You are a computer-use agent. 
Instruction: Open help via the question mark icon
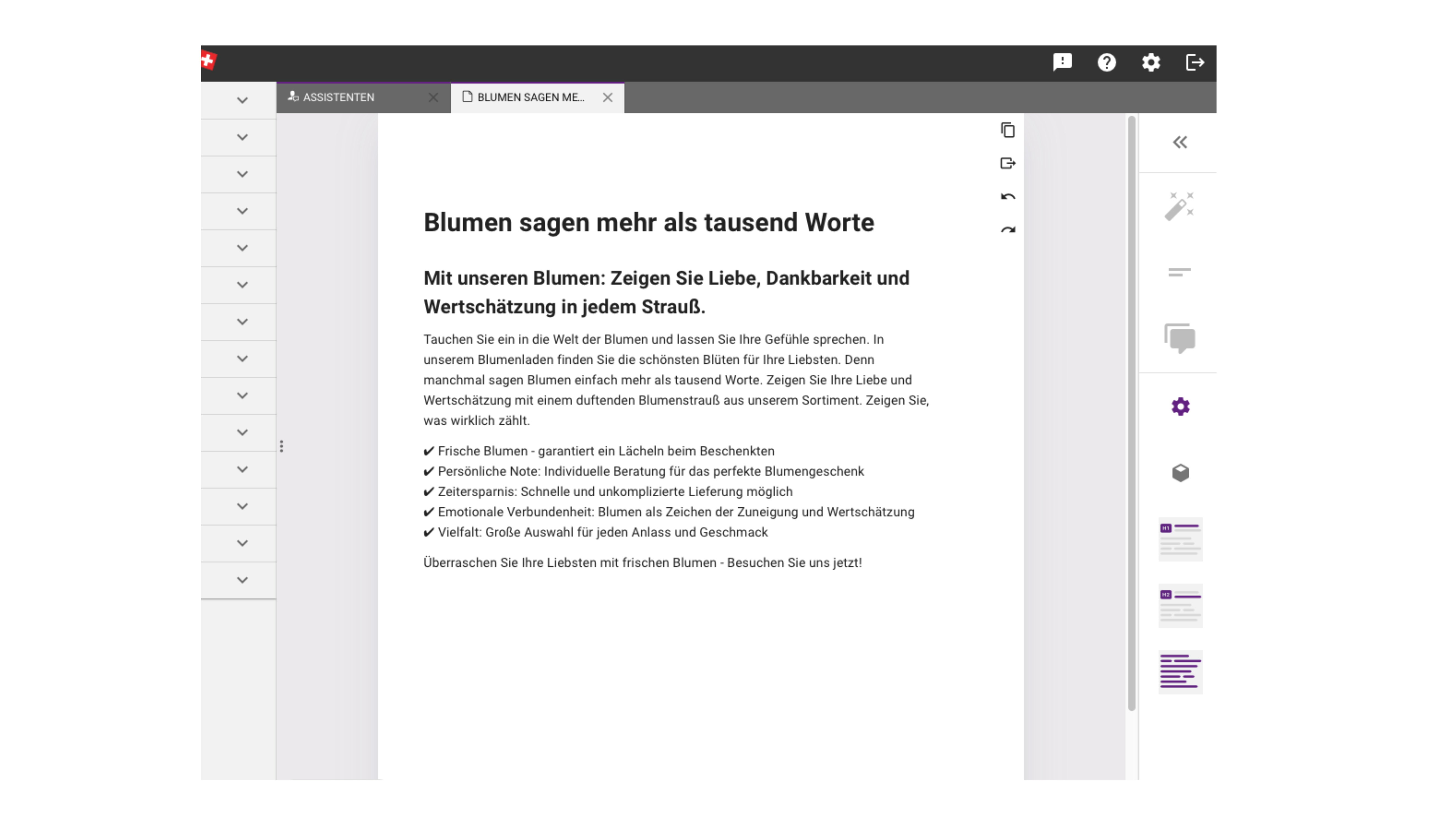coord(1106,62)
